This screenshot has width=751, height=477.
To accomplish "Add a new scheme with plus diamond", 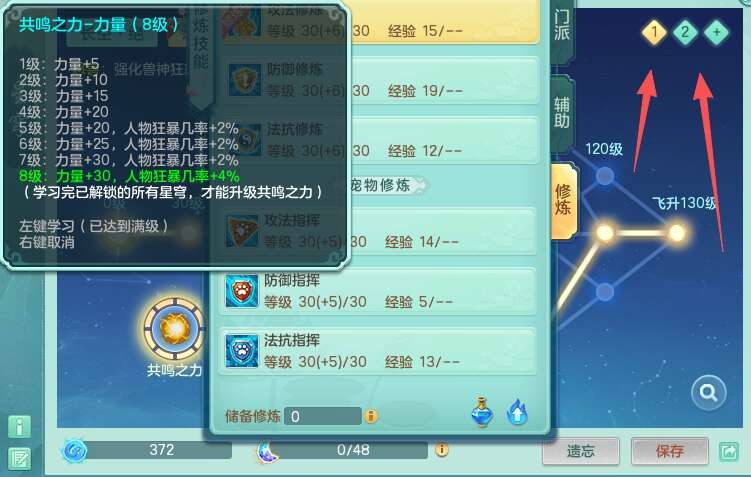I will tap(717, 33).
